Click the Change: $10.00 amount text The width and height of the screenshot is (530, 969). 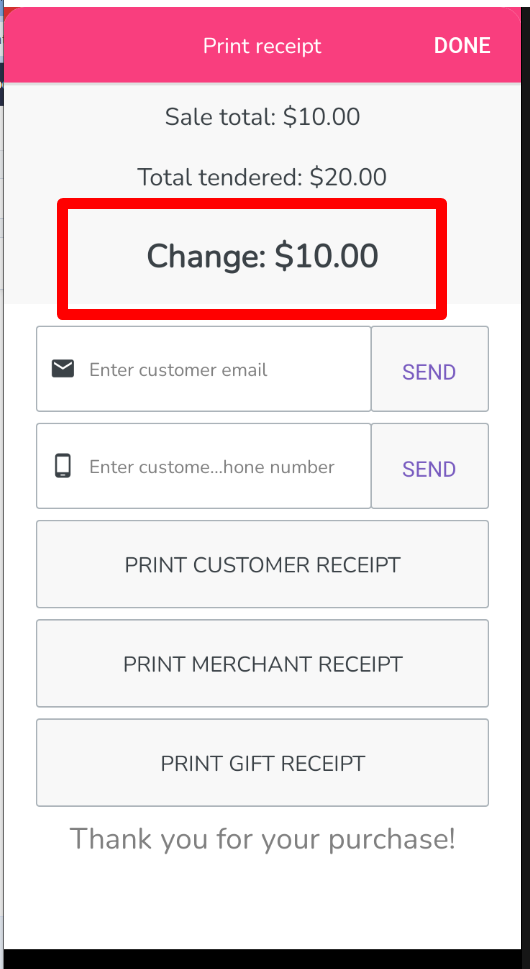click(263, 256)
